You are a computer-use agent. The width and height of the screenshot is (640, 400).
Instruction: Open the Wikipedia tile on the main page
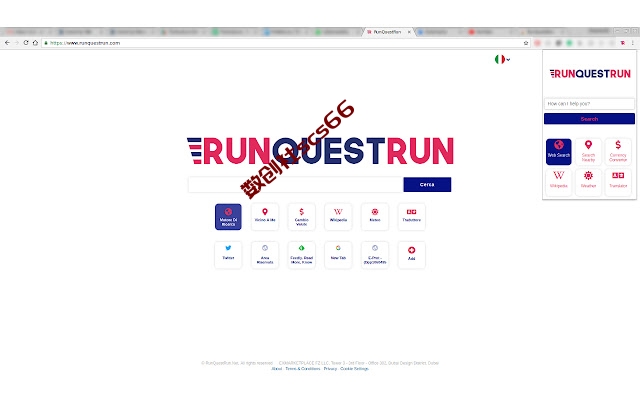tap(338, 217)
